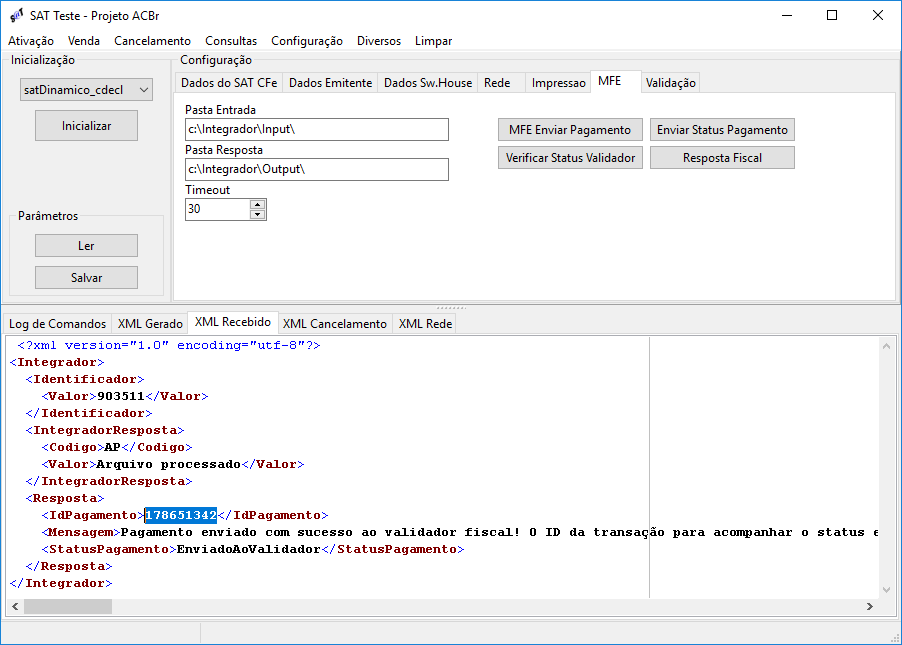Click the AP code value
Viewport: 902px width, 645px height.
click(x=112, y=447)
